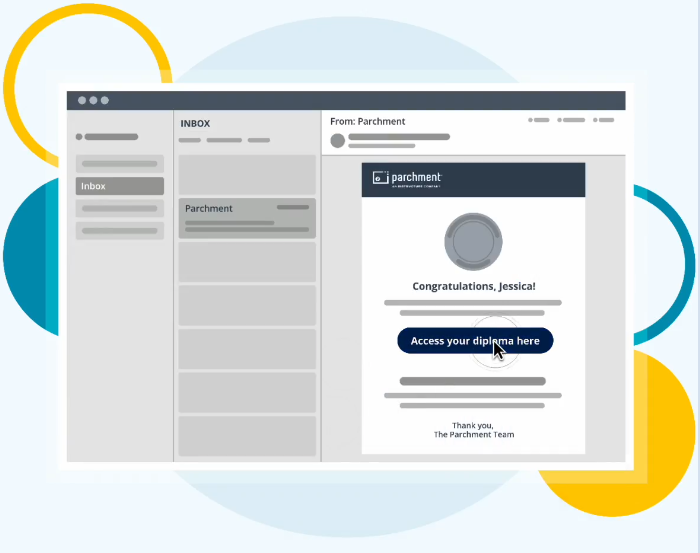Image resolution: width=700 pixels, height=553 pixels.
Task: Click the circular diploma seal image
Action: pos(473,242)
